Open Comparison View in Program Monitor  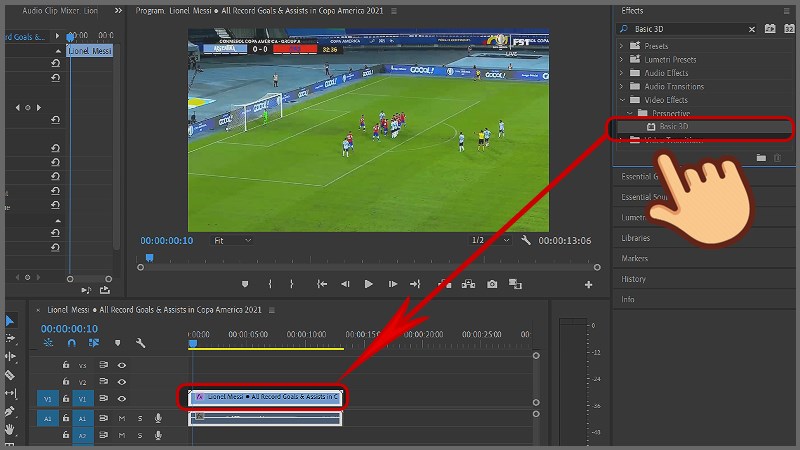coord(515,284)
